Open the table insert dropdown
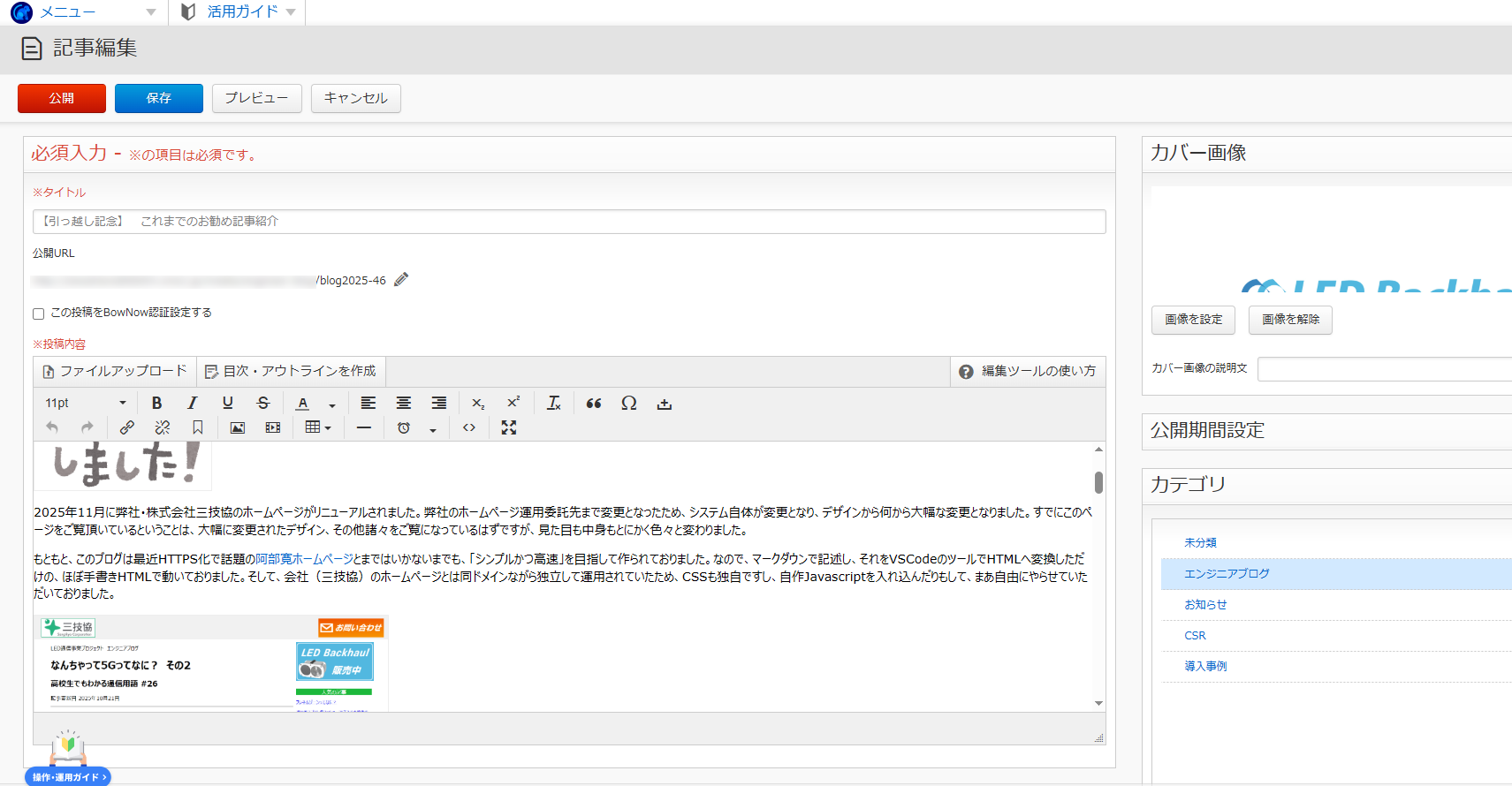The image size is (1512, 786). (317, 427)
